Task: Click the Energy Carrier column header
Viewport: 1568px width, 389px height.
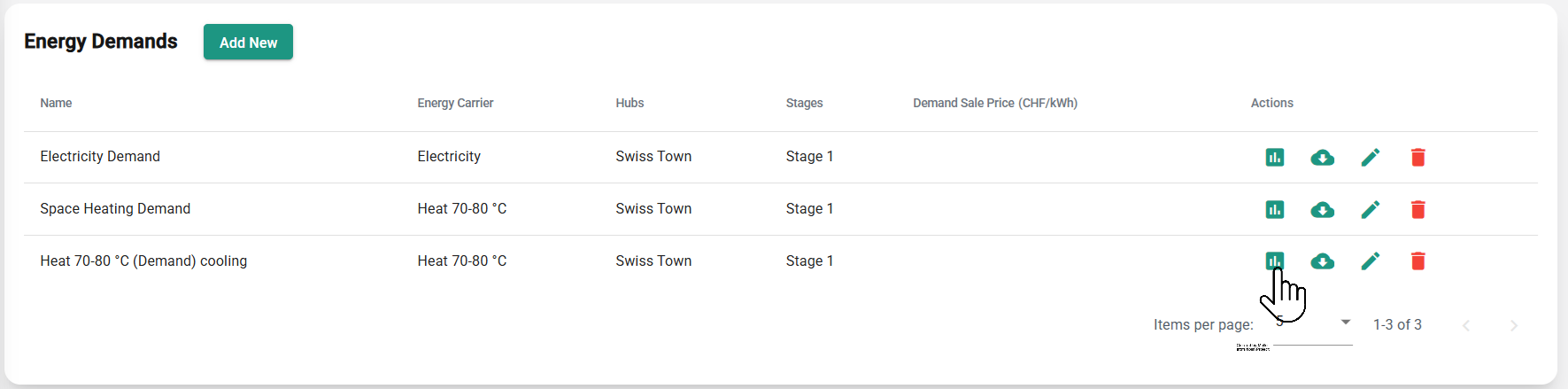Action: point(455,104)
